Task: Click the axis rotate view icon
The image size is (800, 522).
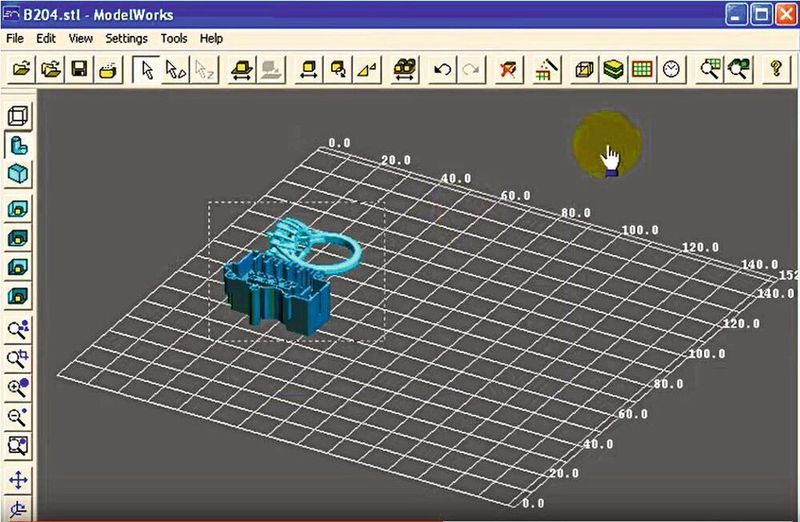Action: (x=18, y=508)
